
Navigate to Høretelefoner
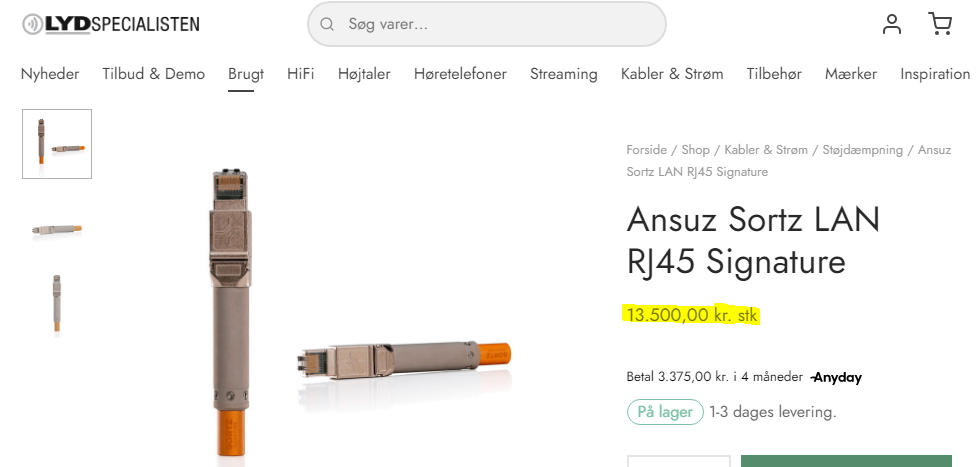460,74
